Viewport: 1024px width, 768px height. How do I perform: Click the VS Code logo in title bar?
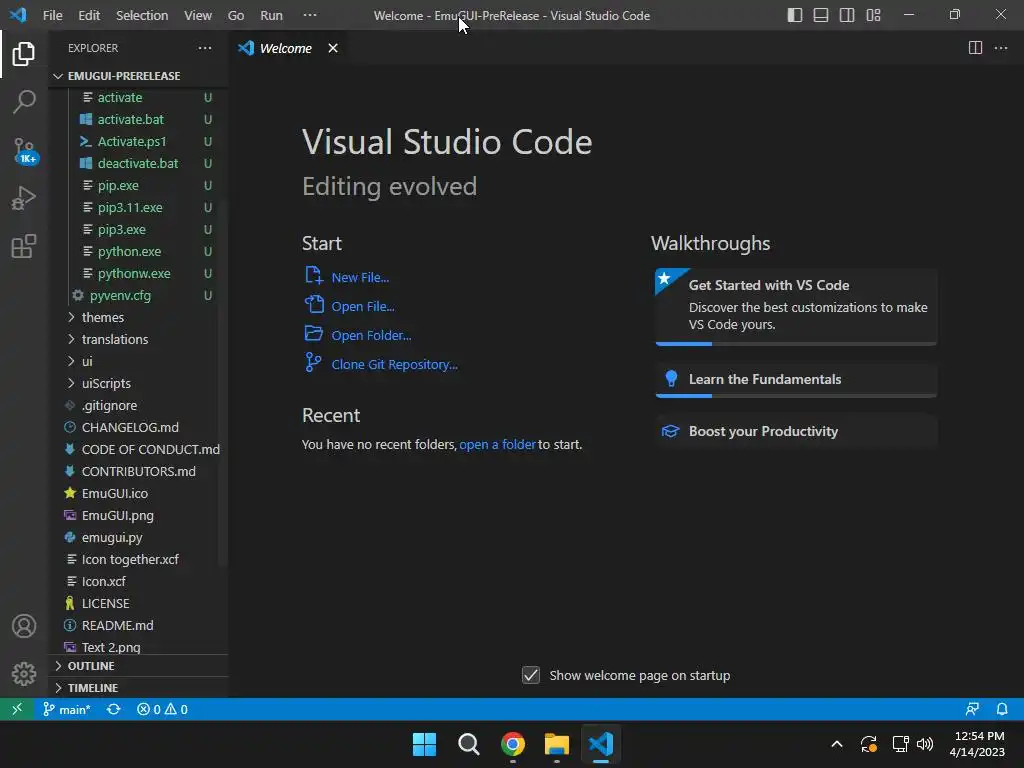point(18,14)
